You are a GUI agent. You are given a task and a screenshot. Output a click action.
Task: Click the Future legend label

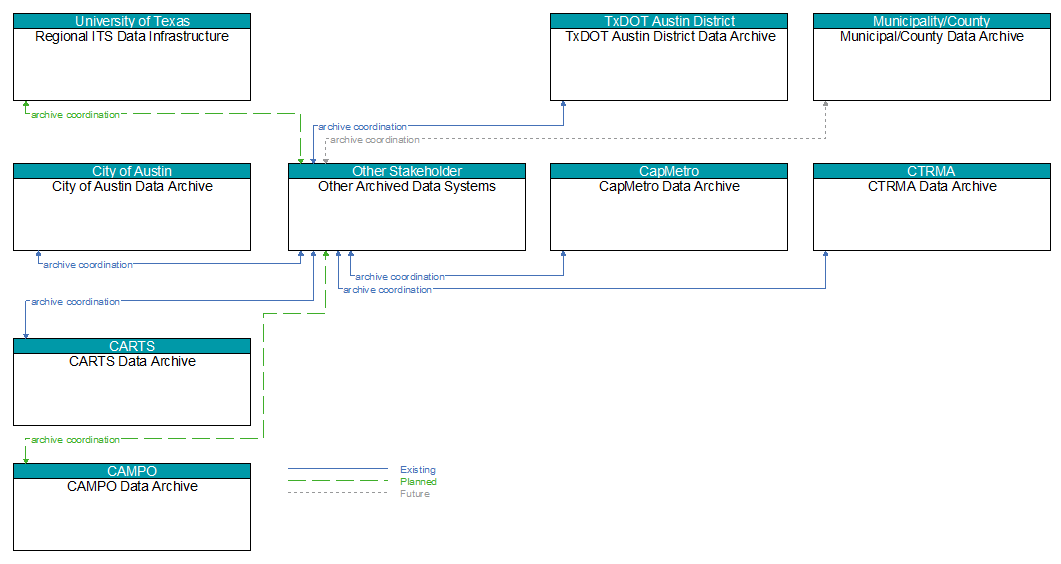click(x=415, y=494)
